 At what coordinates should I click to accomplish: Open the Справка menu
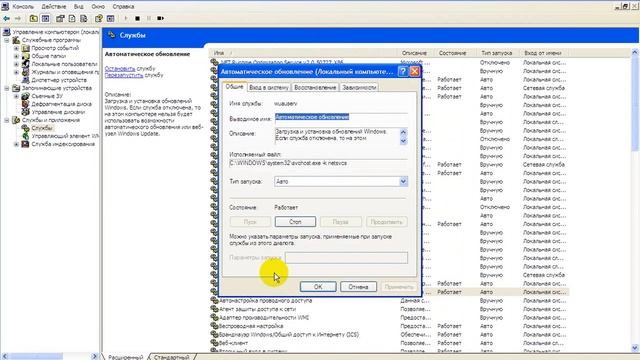click(x=123, y=7)
